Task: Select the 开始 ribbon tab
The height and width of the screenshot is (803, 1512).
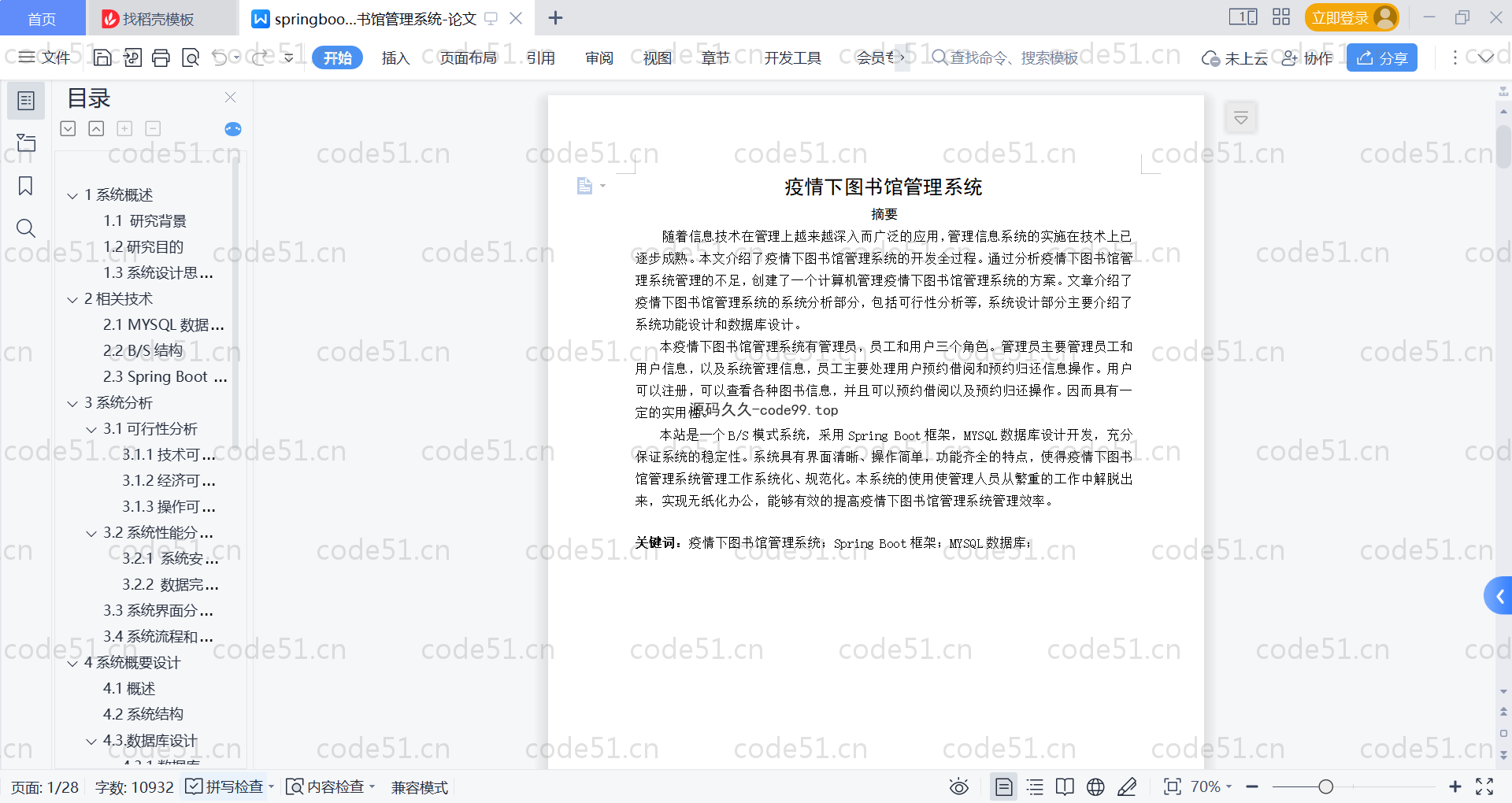Action: [x=337, y=57]
